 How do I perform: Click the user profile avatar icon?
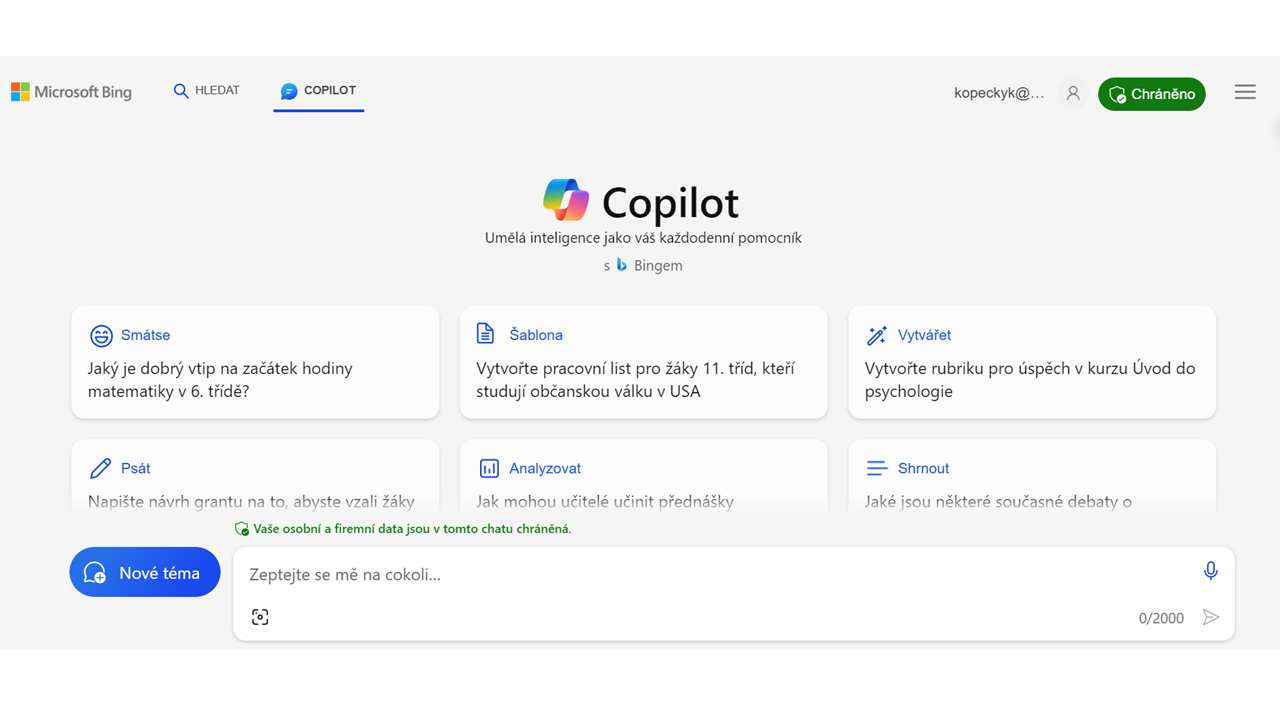click(1073, 93)
